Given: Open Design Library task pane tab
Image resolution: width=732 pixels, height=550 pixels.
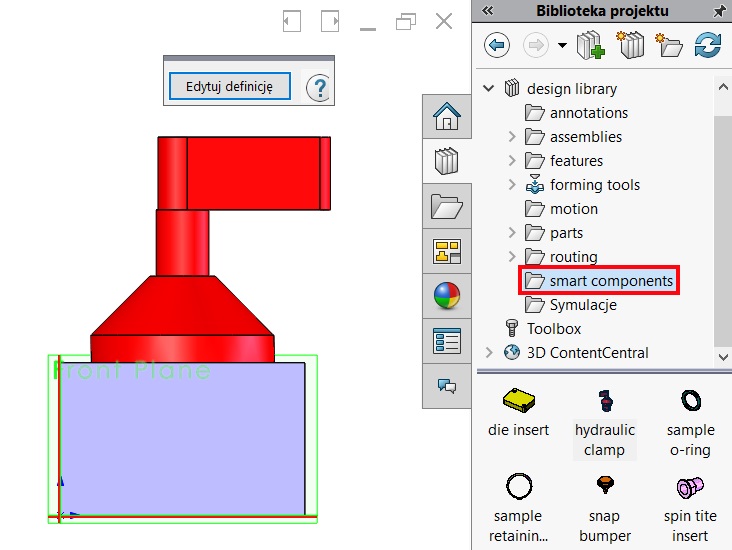Looking at the screenshot, I should click(x=447, y=161).
